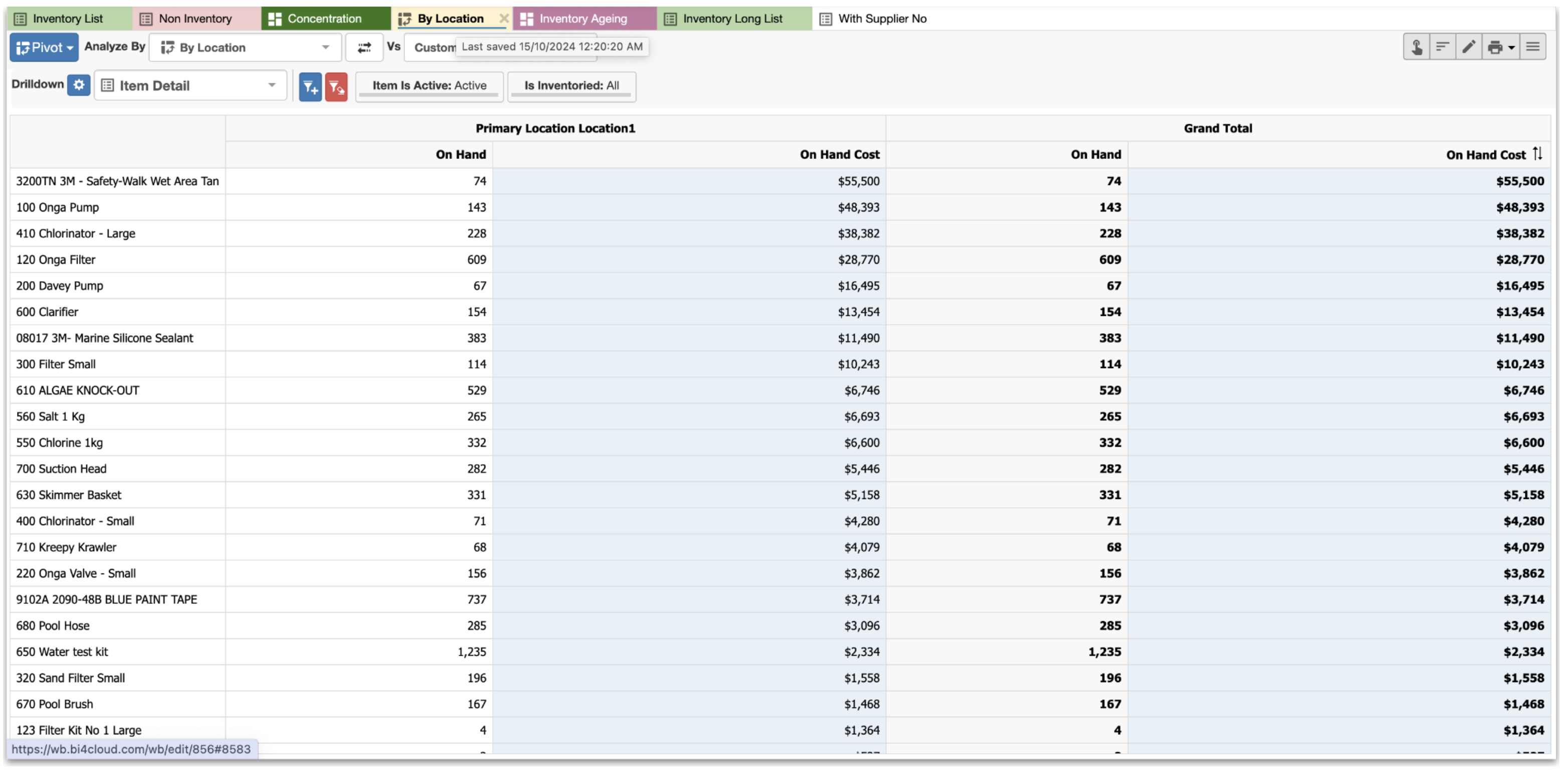Click the 120 Onga Filter row label
The image size is (1568, 772).
coord(56,260)
